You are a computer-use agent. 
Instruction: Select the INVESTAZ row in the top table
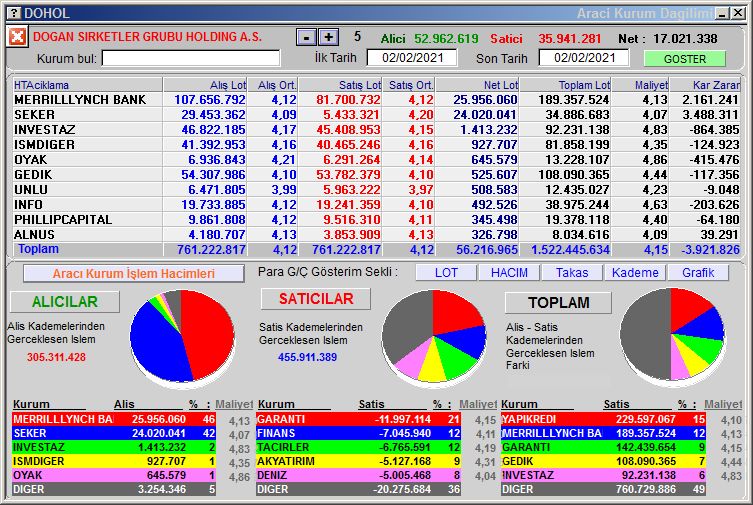[x=376, y=130]
